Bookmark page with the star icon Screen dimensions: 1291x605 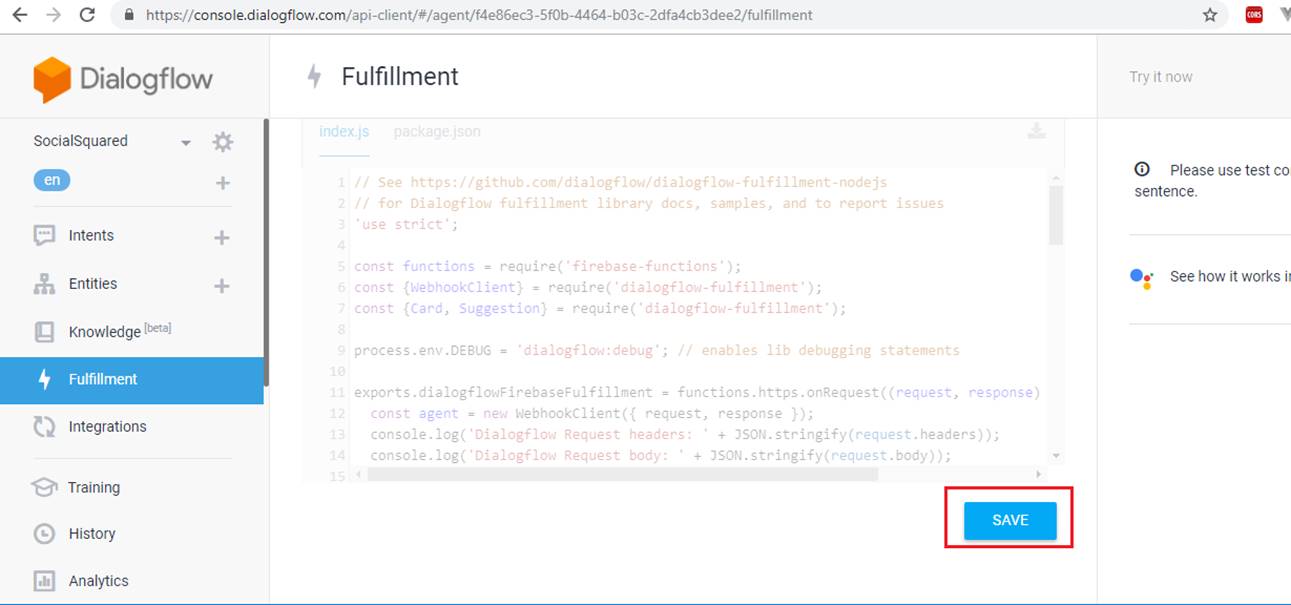1210,15
